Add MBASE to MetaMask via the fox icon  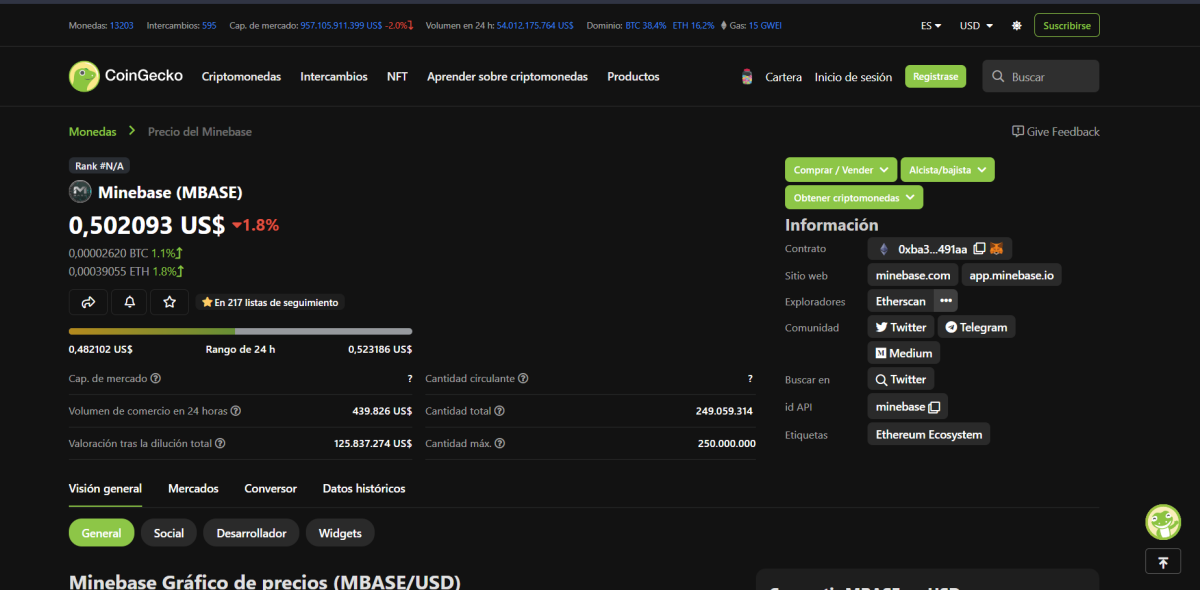pyautogui.click(x=999, y=248)
